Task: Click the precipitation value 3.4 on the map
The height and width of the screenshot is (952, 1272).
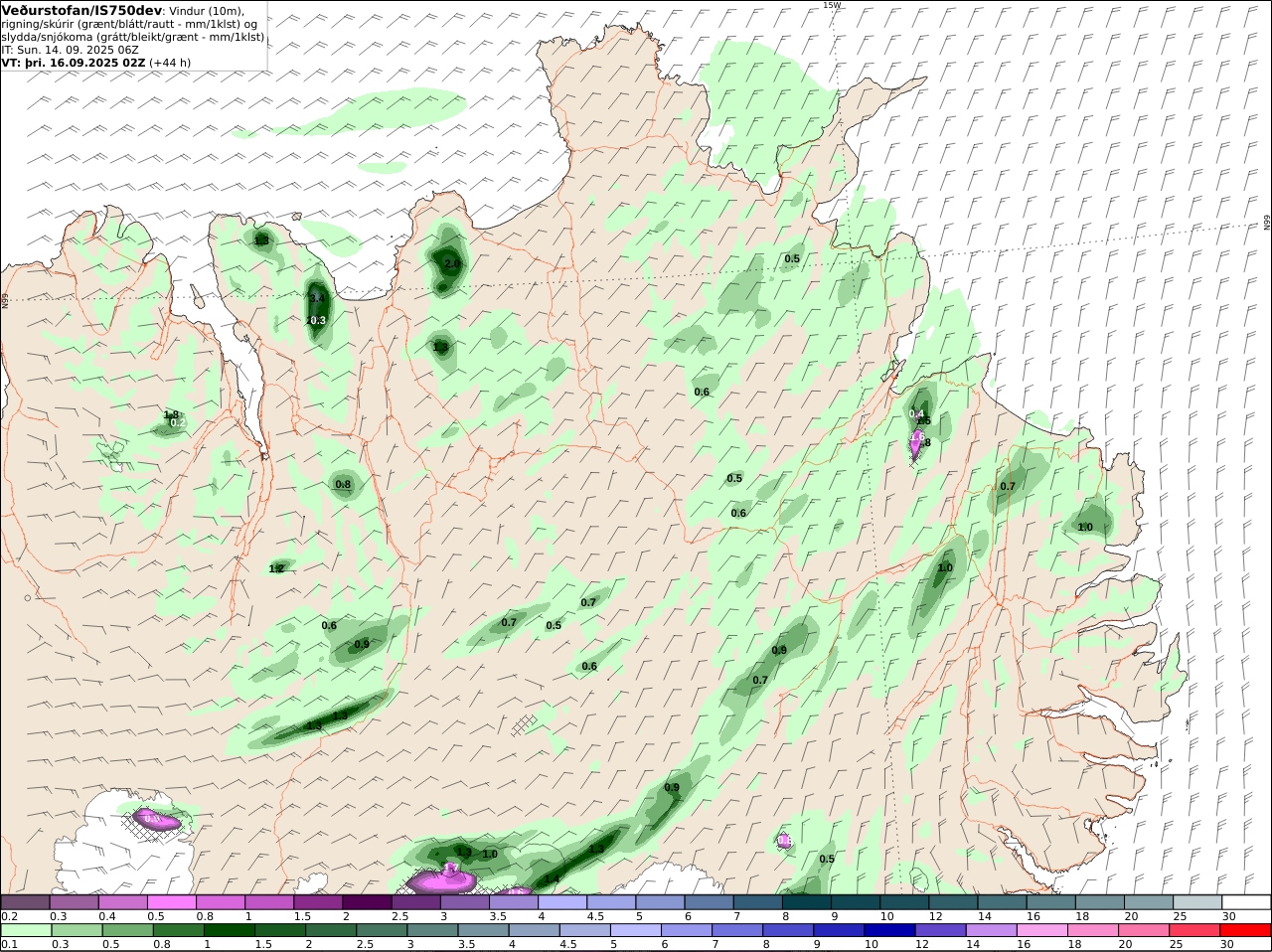Action: pyautogui.click(x=318, y=298)
